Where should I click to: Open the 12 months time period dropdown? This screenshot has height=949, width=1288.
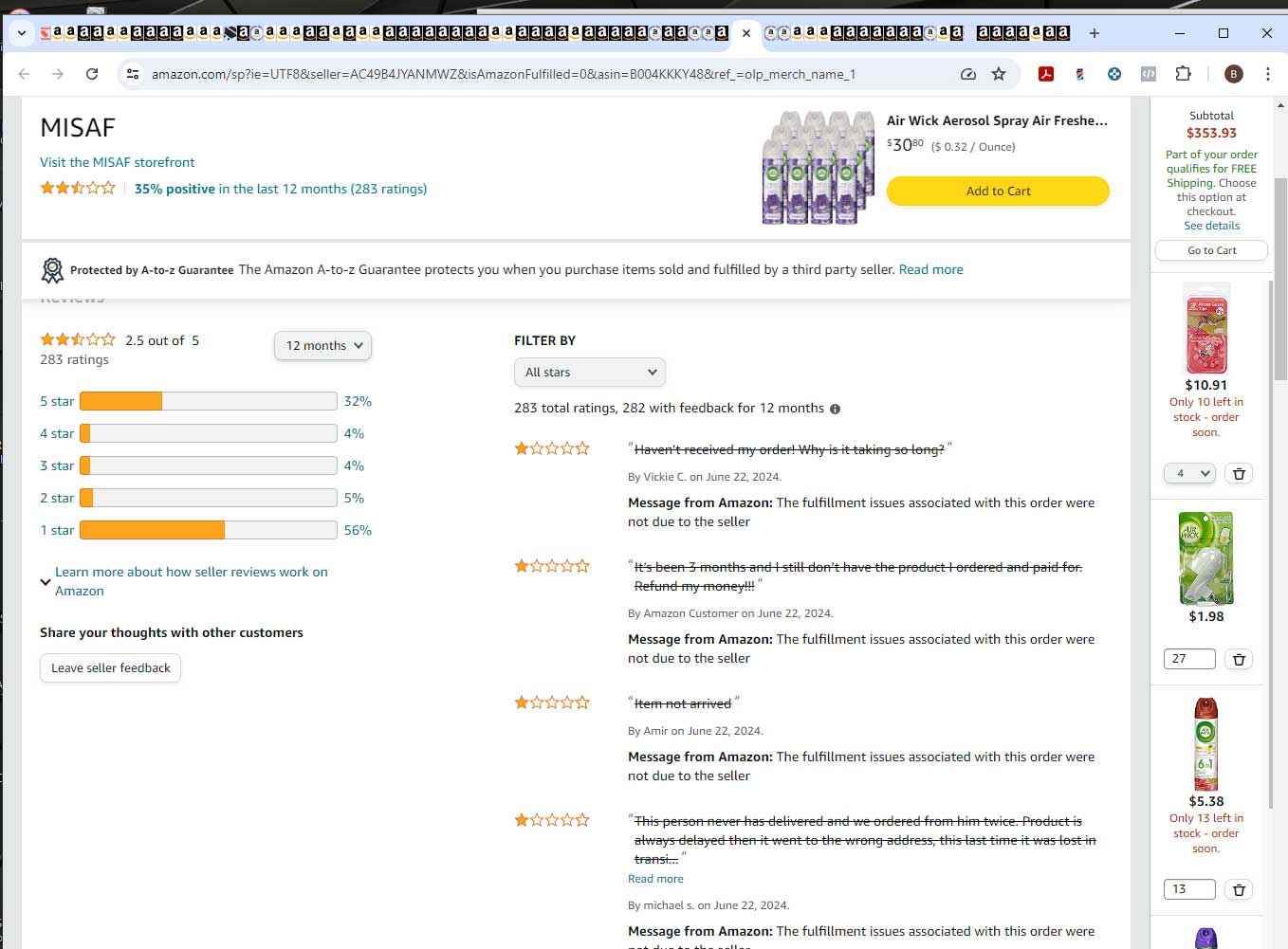tap(322, 346)
